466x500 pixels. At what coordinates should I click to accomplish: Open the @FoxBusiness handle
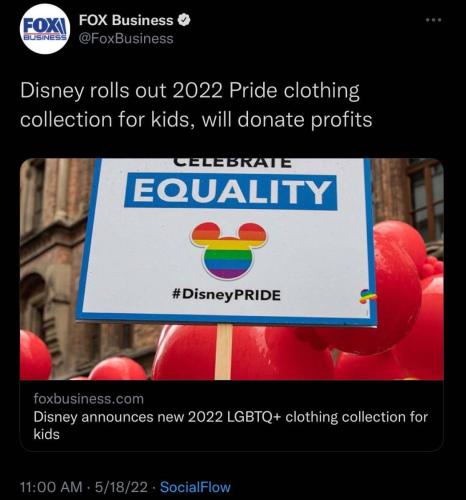pyautogui.click(x=126, y=39)
